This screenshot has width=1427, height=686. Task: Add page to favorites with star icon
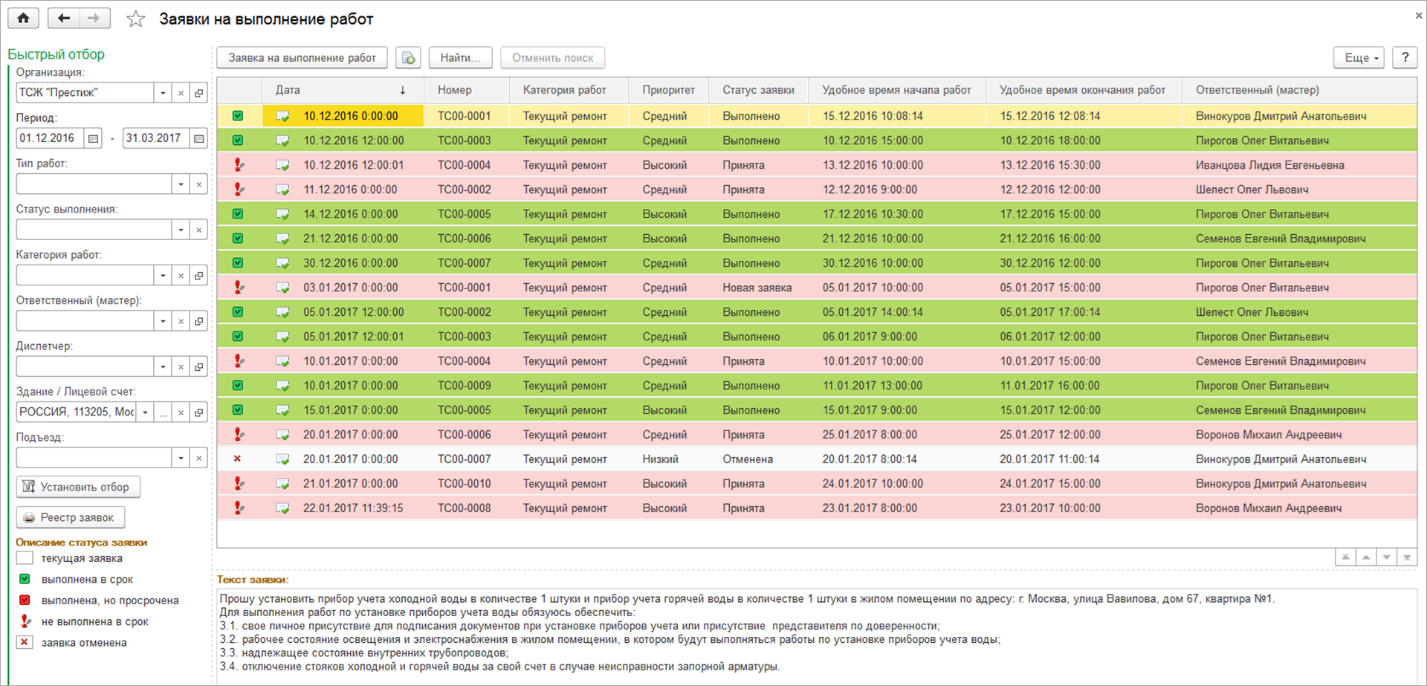136,19
